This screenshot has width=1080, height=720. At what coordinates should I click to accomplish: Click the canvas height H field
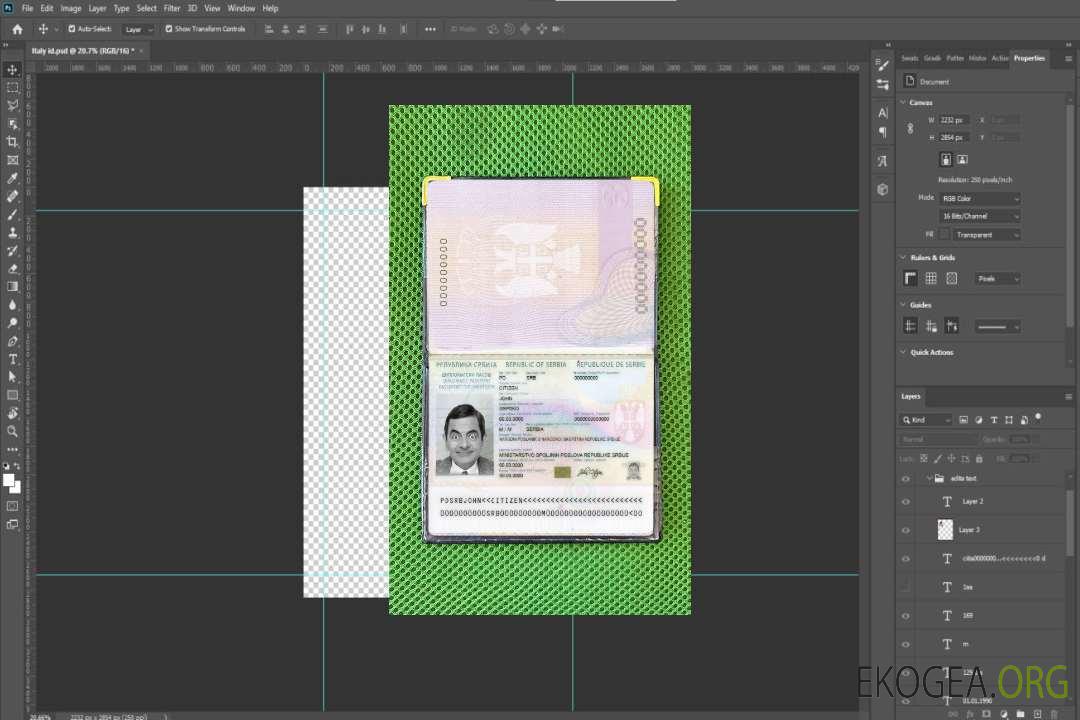click(x=954, y=138)
